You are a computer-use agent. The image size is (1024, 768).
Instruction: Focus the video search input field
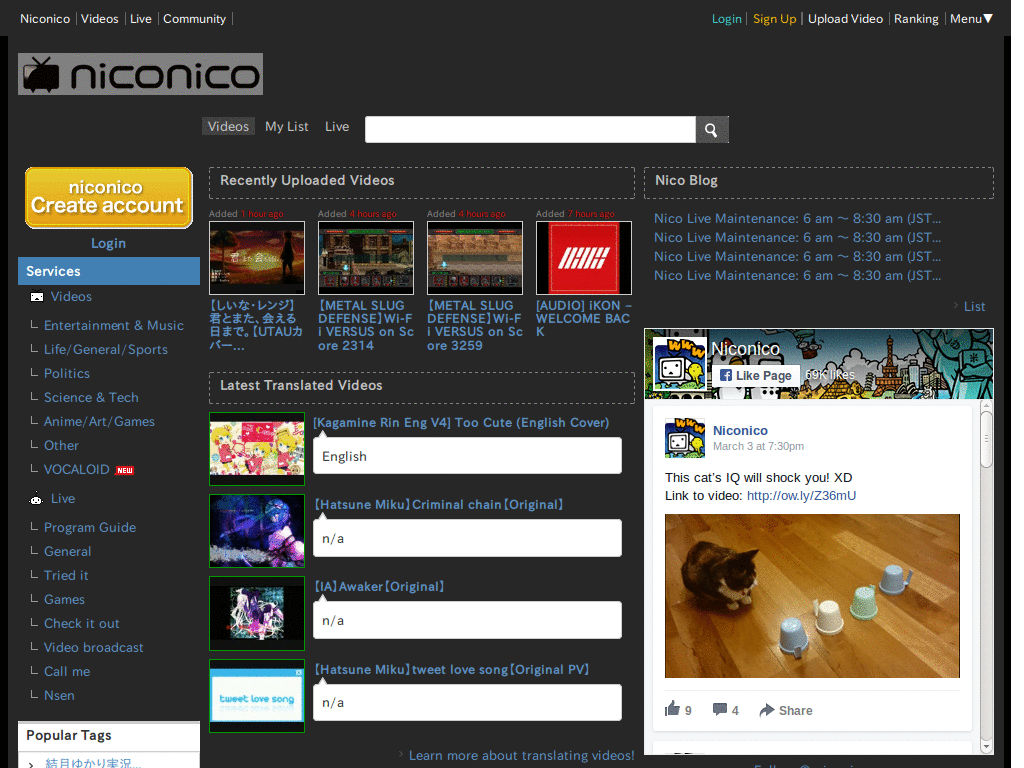[x=530, y=130]
